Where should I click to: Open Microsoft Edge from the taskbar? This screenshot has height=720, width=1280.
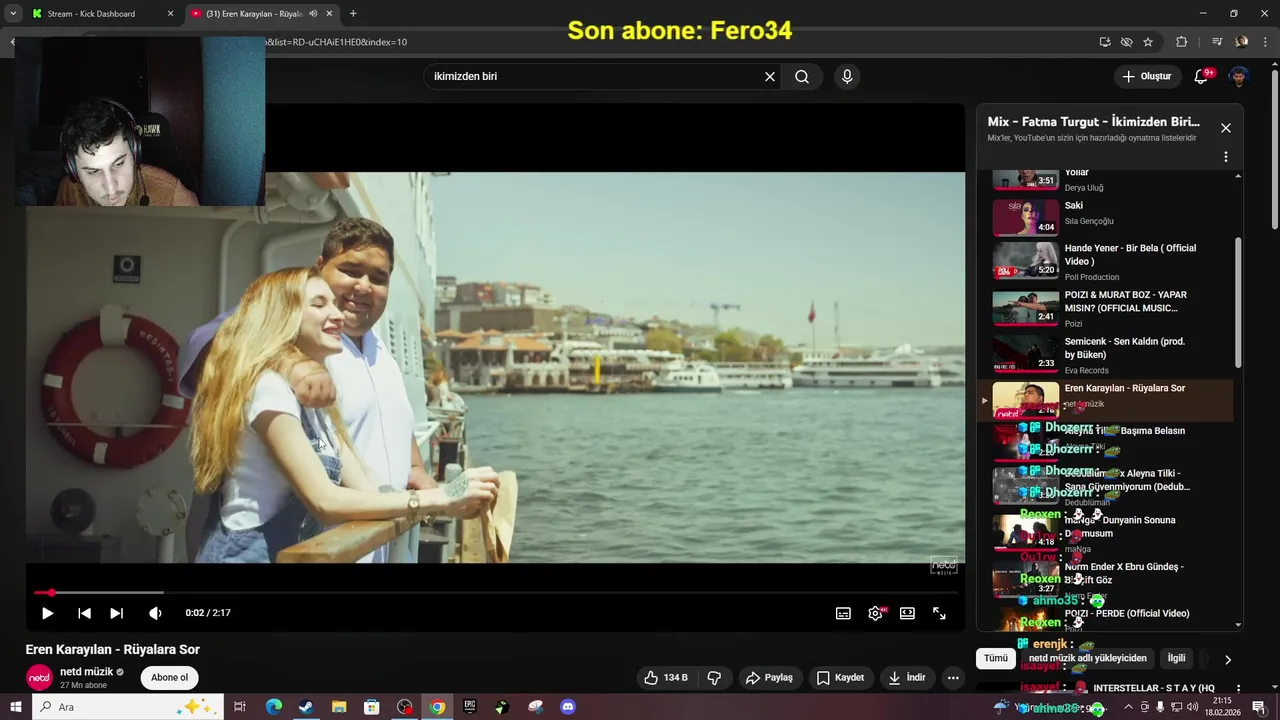click(274, 707)
